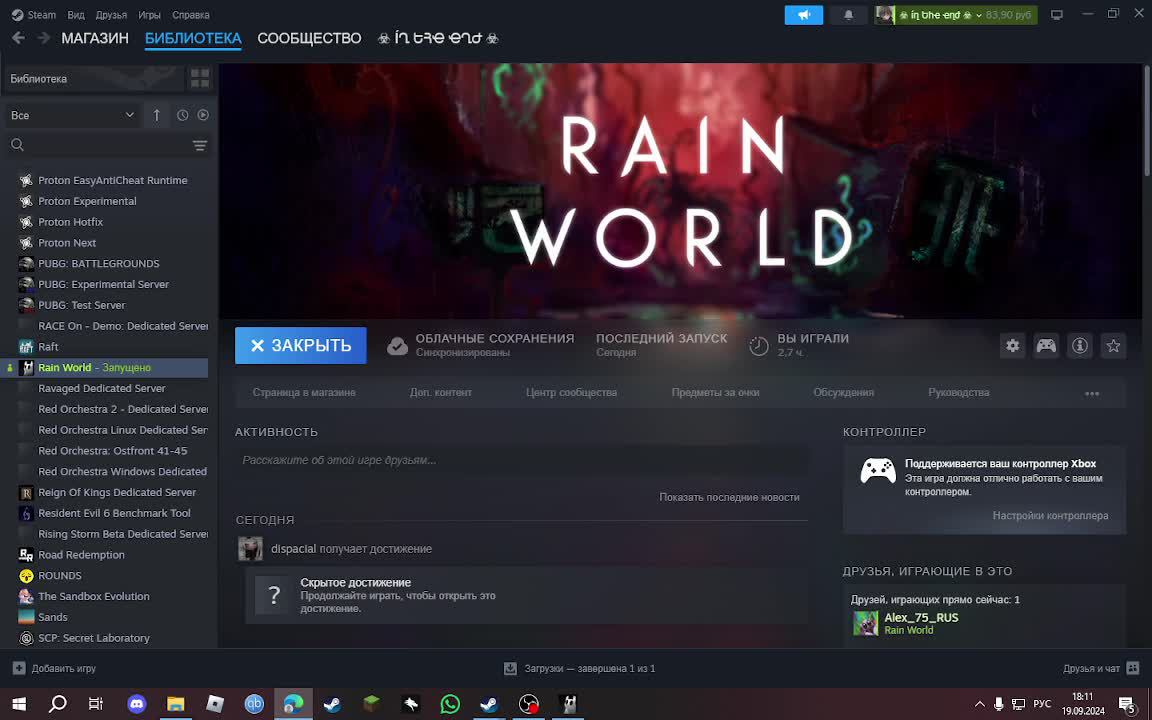Open the Steam menu

34,15
